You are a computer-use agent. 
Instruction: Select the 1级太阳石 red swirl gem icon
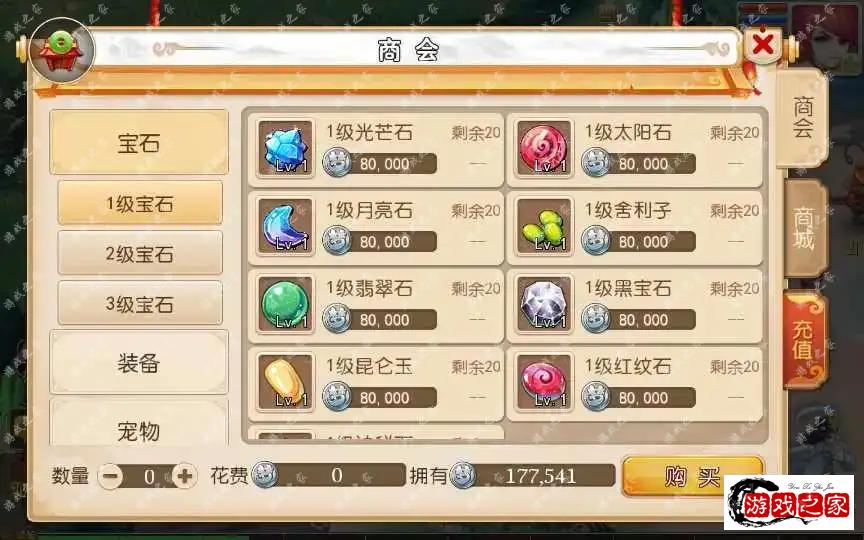[x=544, y=148]
